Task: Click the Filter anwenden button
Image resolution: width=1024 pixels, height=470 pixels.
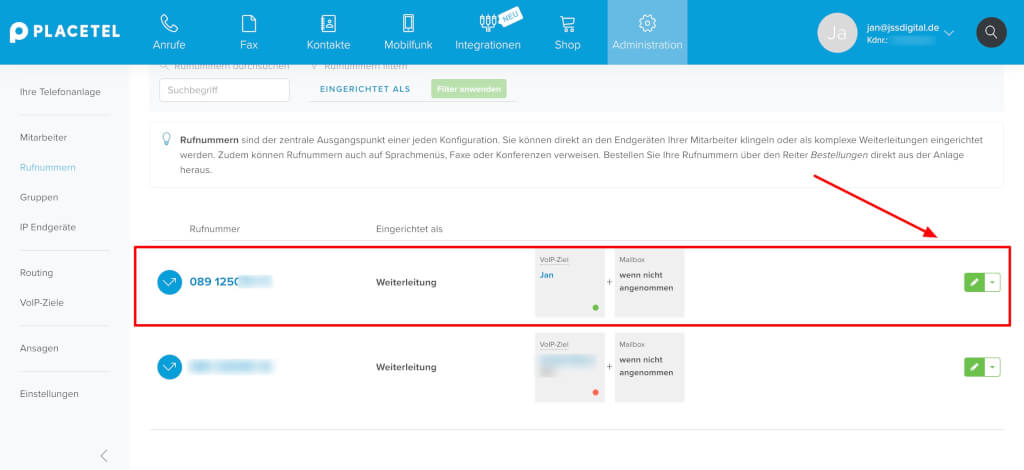Action: 468,89
